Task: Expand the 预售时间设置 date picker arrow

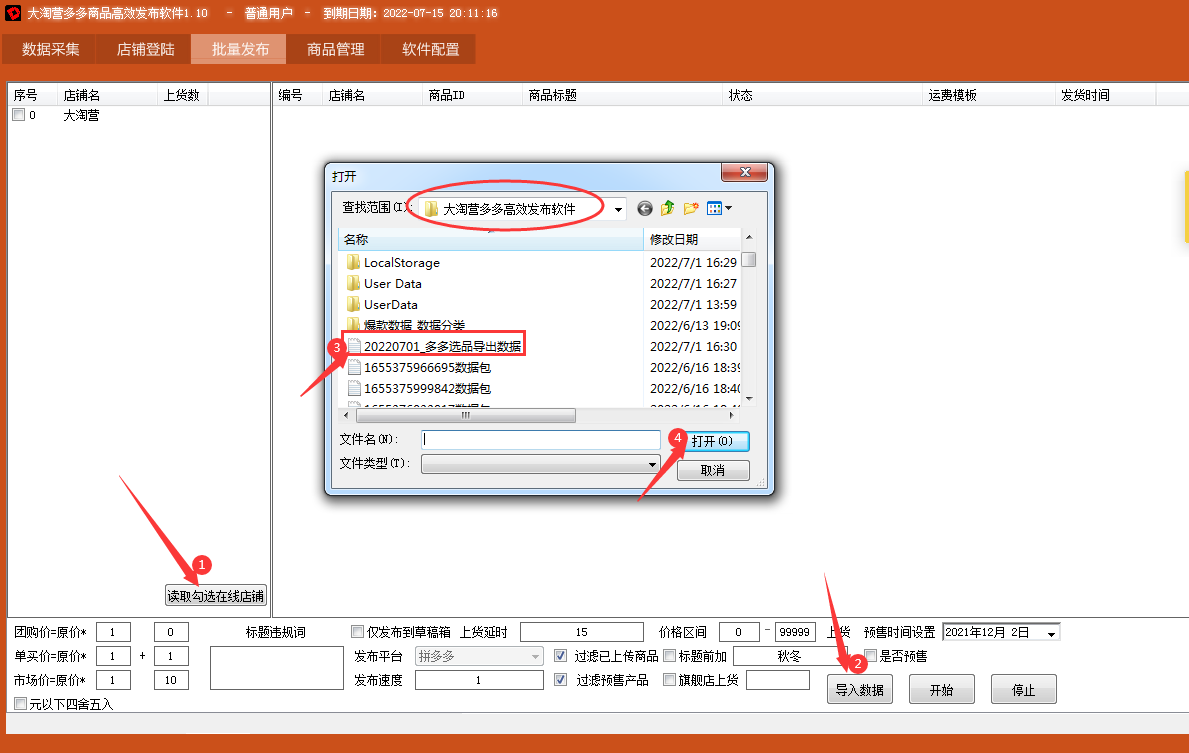Action: coord(1051,632)
